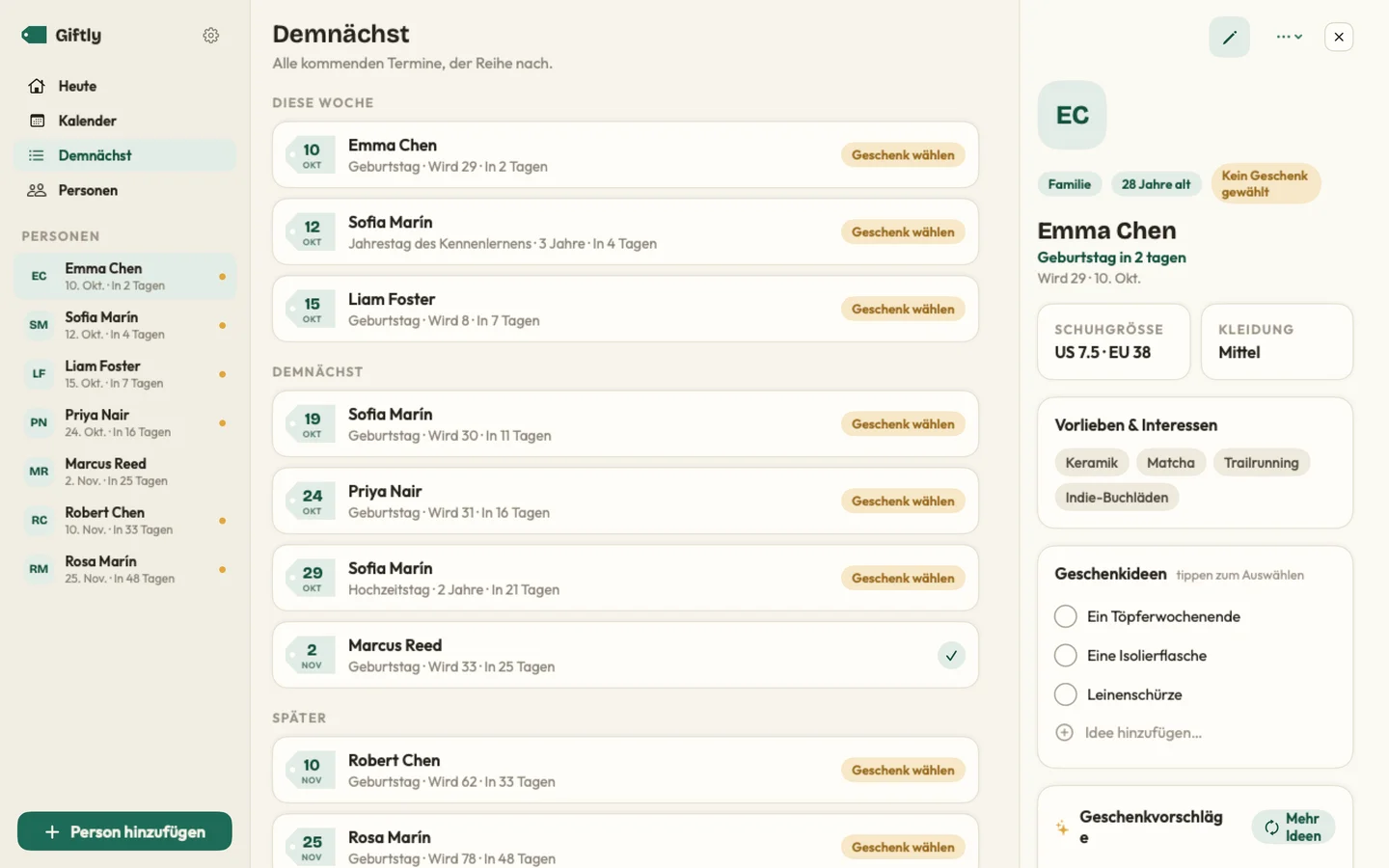1389x868 pixels.
Task: Click the 28 Jahre alt tag
Action: pyautogui.click(x=1156, y=184)
